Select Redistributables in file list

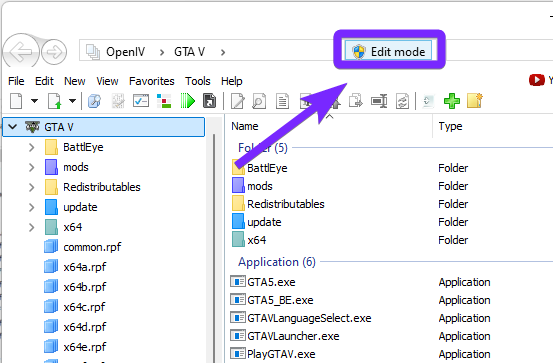[x=278, y=204]
